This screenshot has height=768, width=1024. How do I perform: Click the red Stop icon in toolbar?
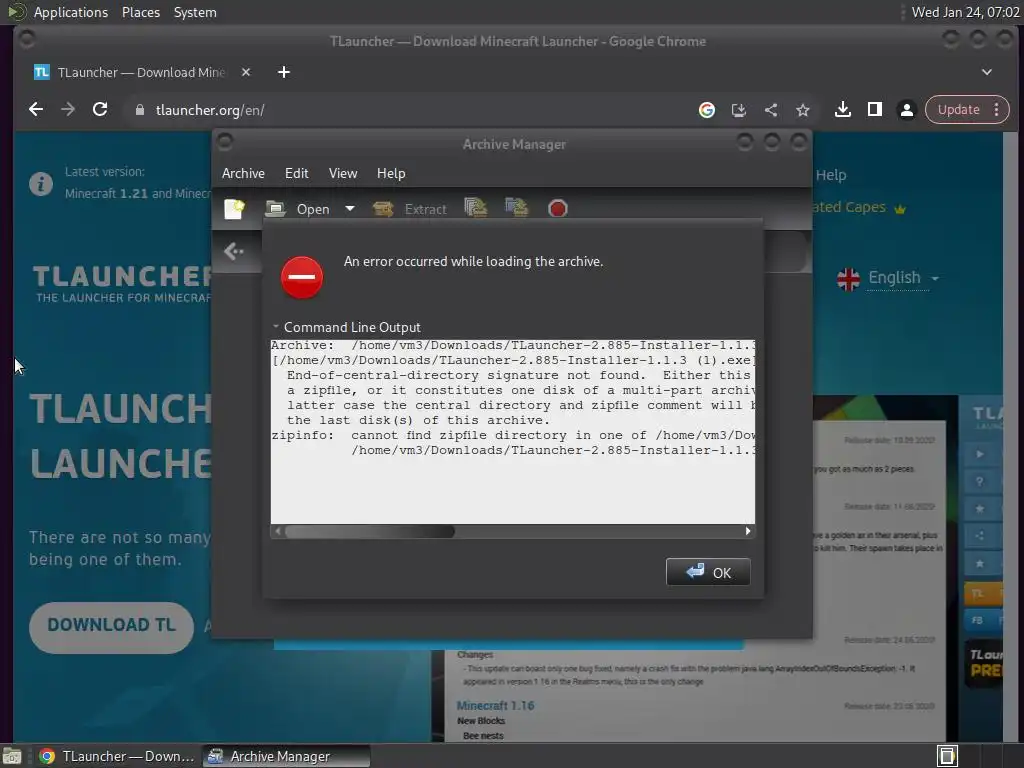[x=558, y=209]
